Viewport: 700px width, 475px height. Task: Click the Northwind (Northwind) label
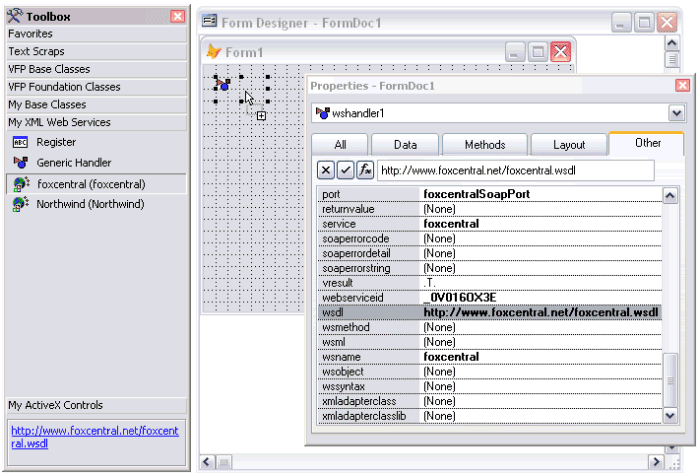coord(90,204)
